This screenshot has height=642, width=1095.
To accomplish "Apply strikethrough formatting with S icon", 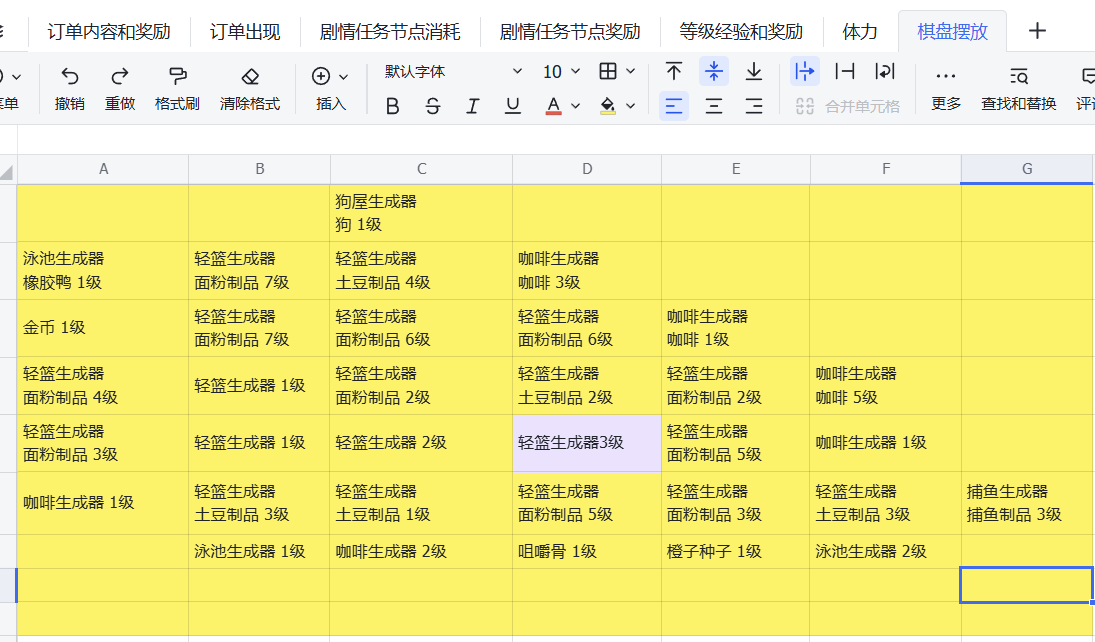I will [432, 106].
